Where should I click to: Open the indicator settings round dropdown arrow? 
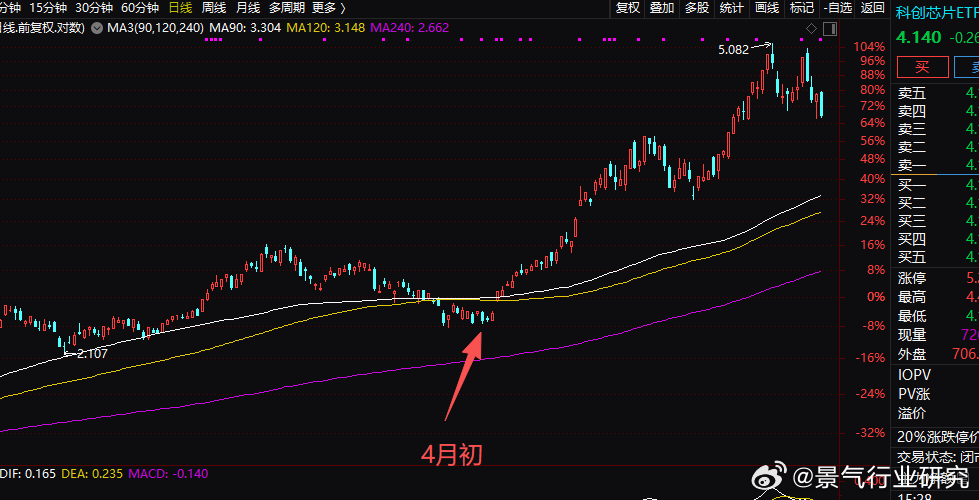[97, 28]
